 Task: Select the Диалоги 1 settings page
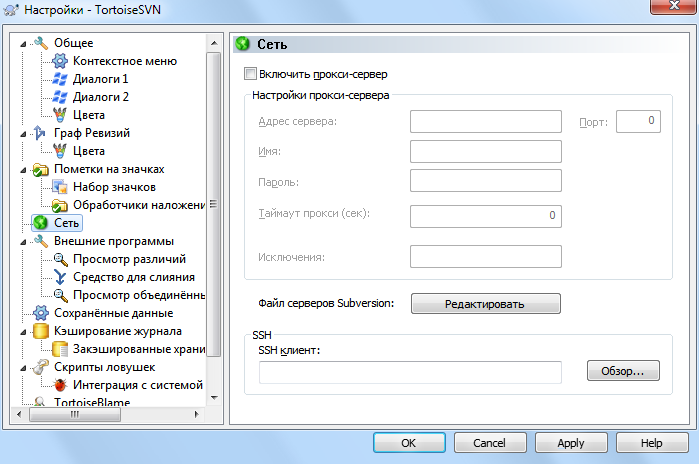(100, 79)
